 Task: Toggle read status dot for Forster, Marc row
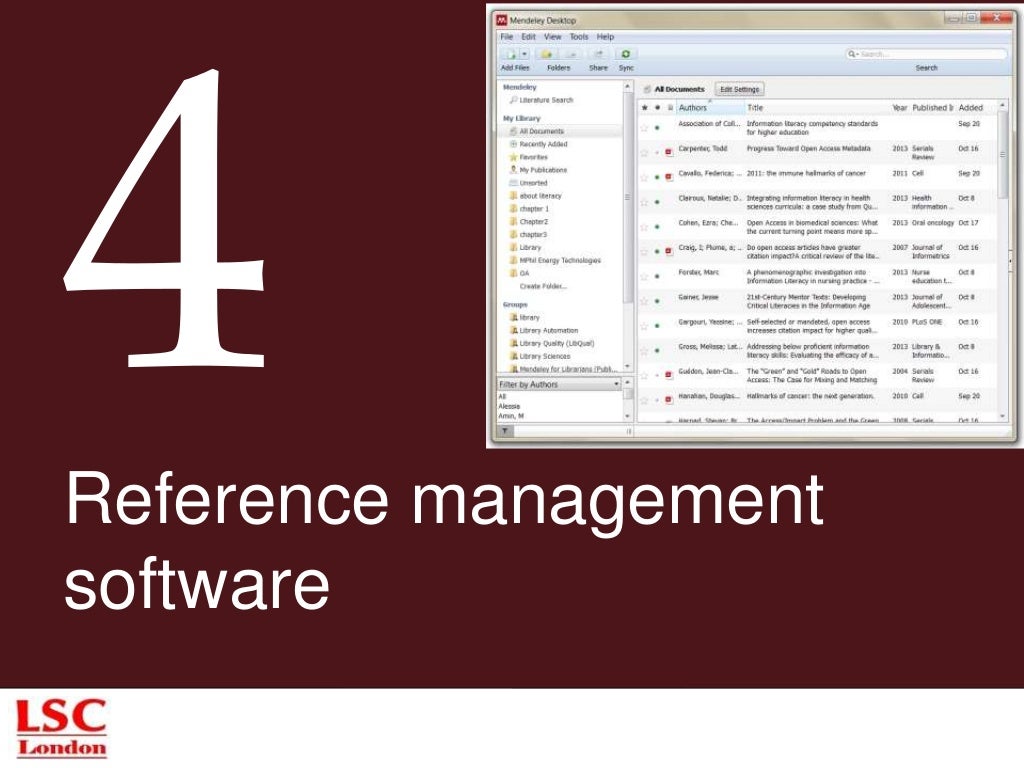(x=657, y=277)
